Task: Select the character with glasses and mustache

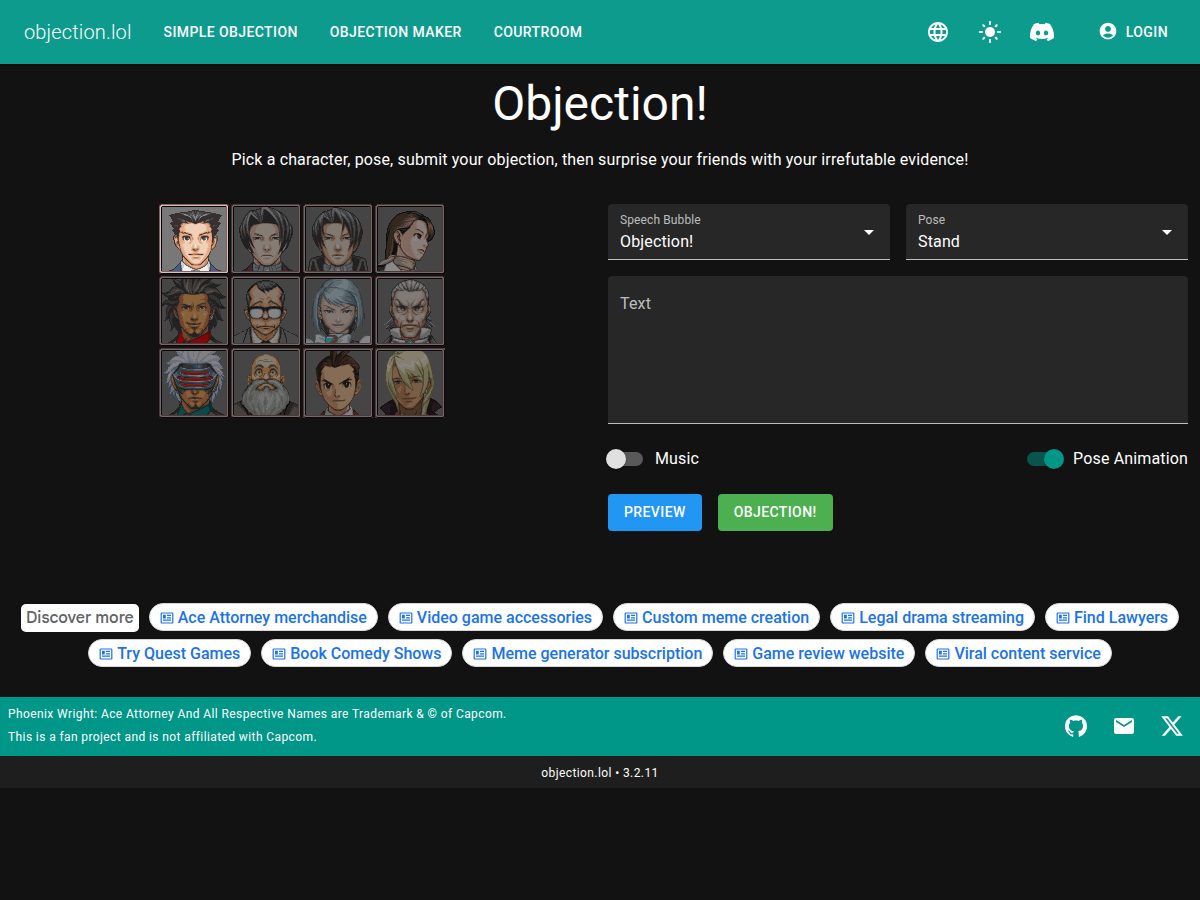Action: pos(266,311)
